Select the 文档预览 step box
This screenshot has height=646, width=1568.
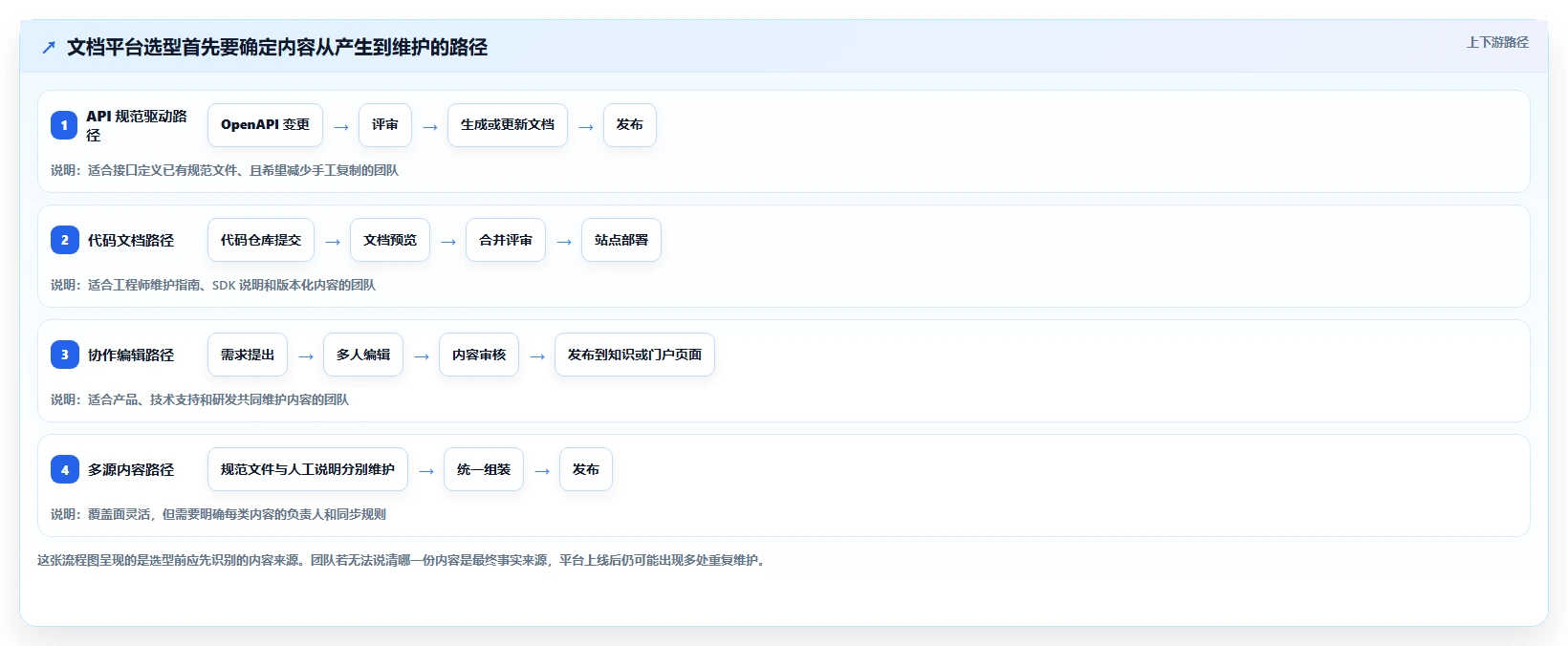pyautogui.click(x=390, y=240)
